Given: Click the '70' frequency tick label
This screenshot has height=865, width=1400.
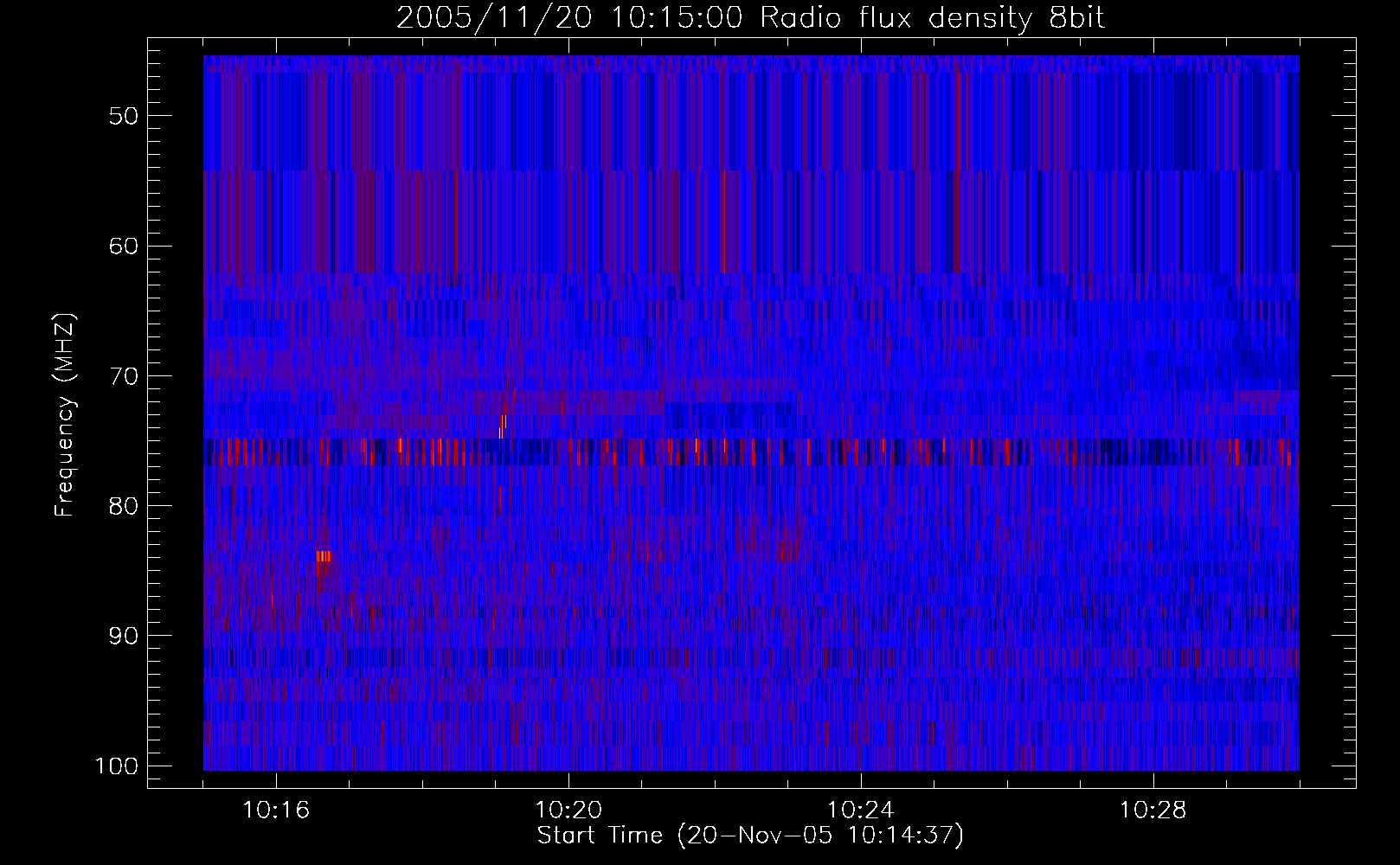Looking at the screenshot, I should pos(124,376).
